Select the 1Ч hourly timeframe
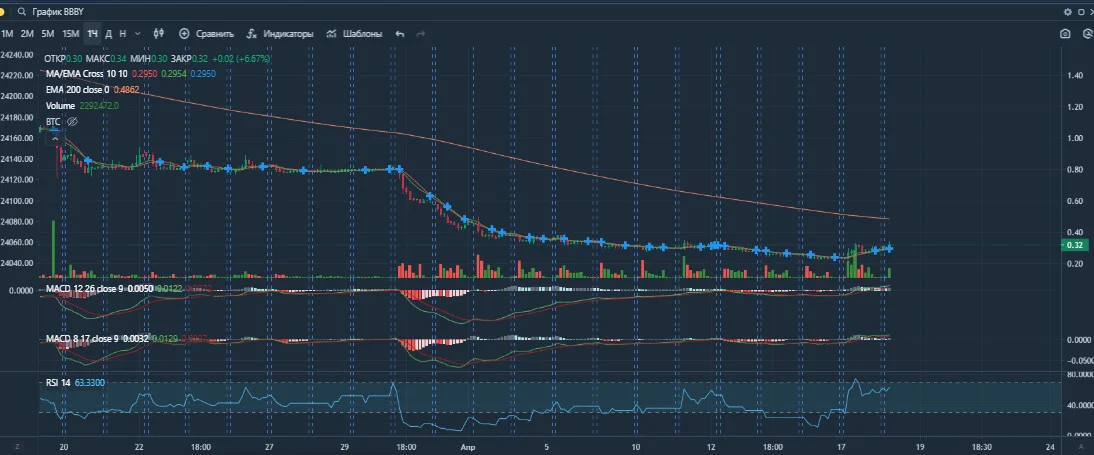This screenshot has width=1094, height=455. 93,33
